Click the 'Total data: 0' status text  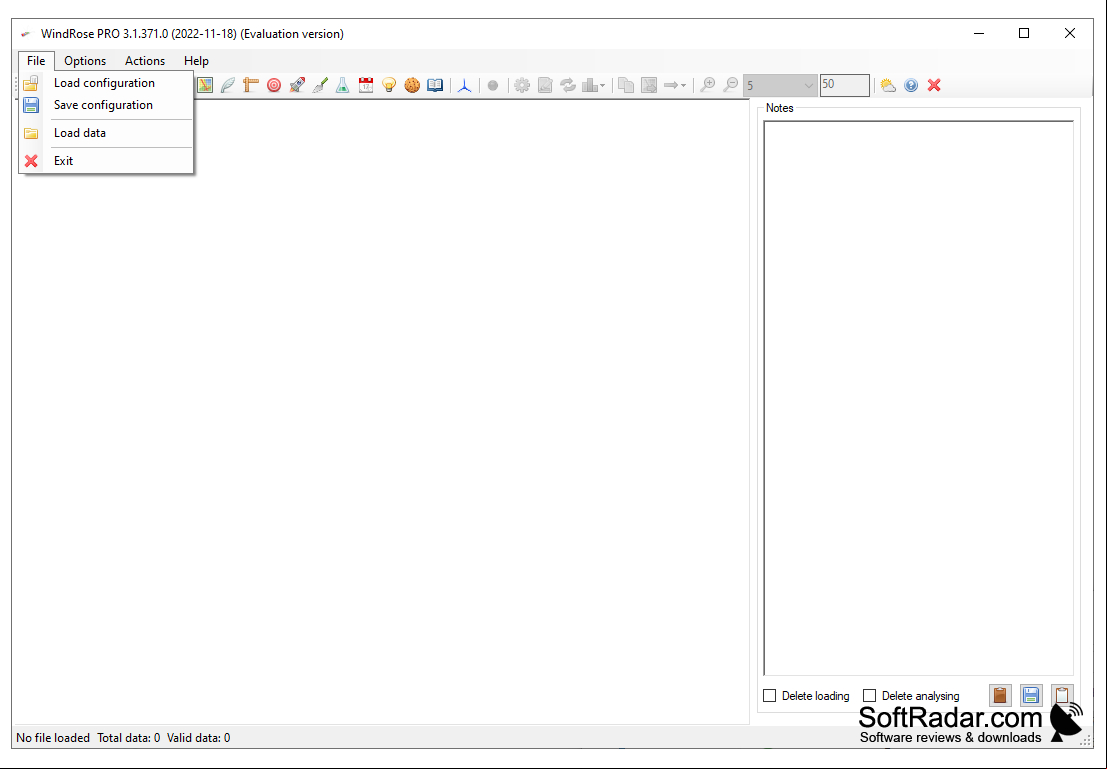(x=128, y=738)
